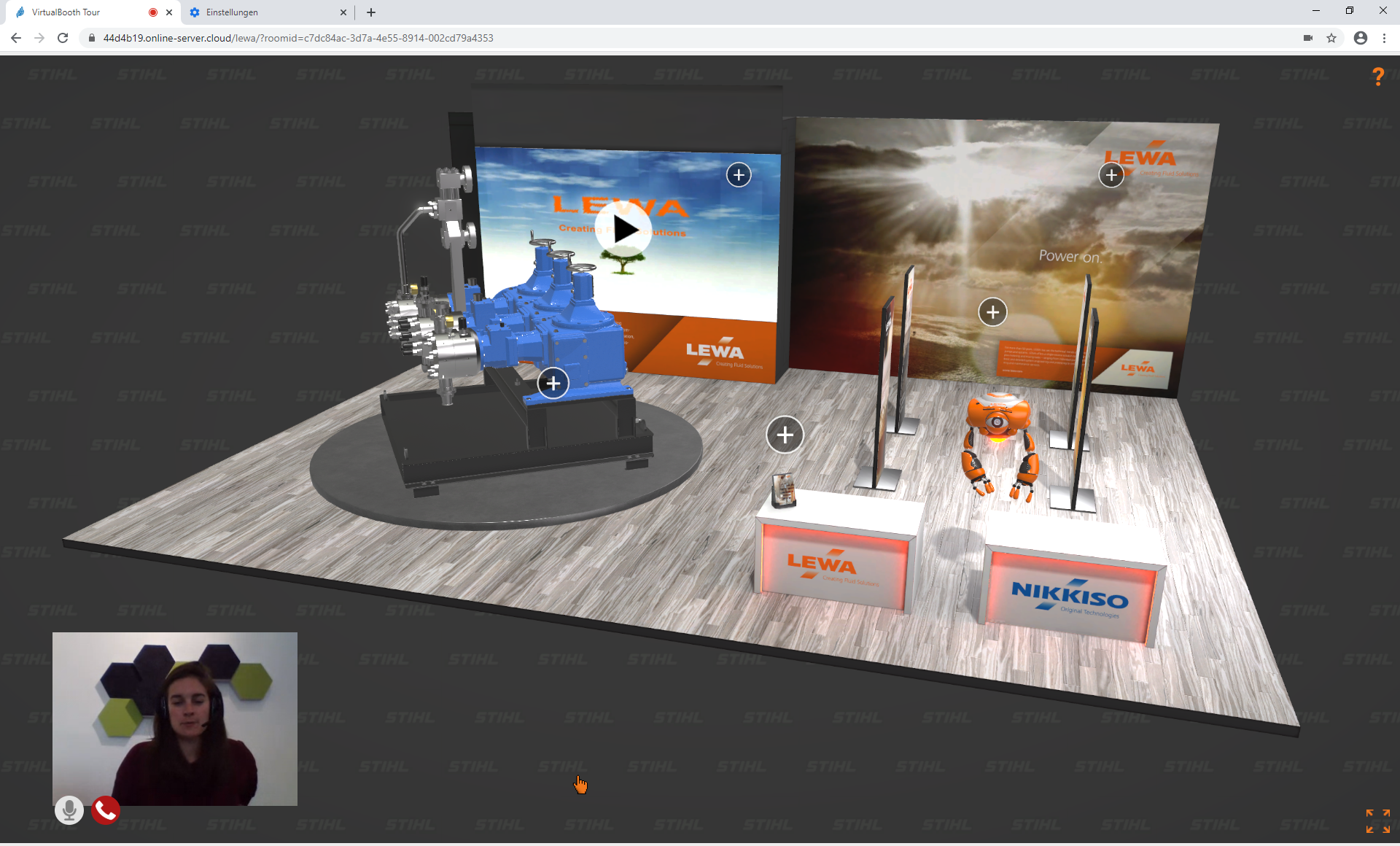The image size is (1400, 846).
Task: Open a new browser tab
Action: click(371, 12)
